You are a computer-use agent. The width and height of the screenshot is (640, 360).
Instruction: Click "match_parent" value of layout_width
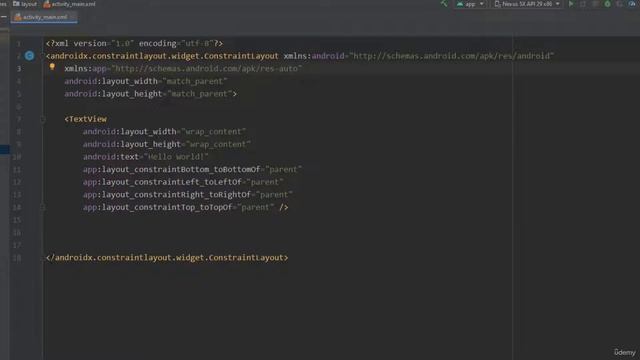click(x=195, y=81)
